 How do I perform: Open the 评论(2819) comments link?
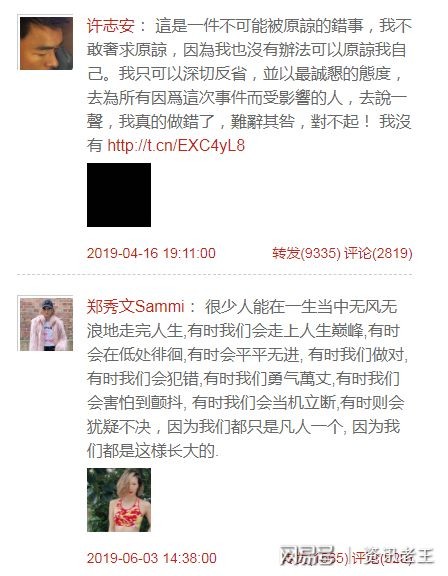tap(378, 253)
